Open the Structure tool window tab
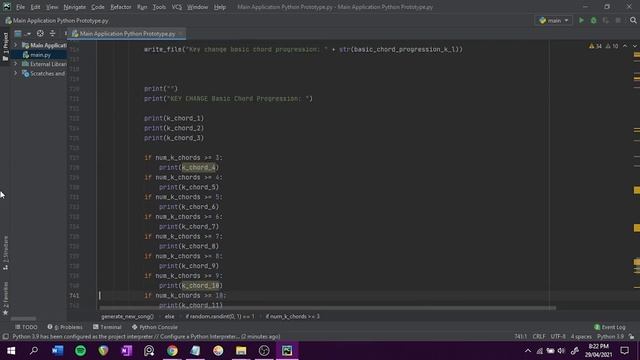Image resolution: width=640 pixels, height=360 pixels. [5, 253]
